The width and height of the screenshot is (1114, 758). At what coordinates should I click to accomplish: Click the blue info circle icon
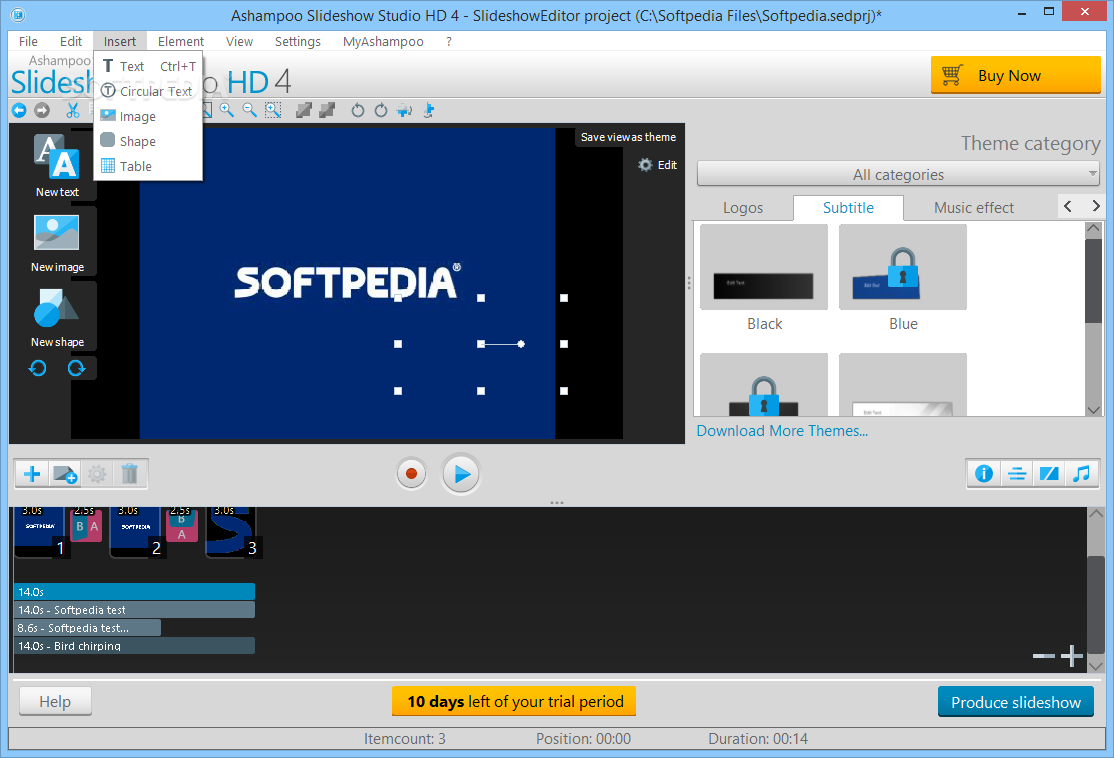984,474
